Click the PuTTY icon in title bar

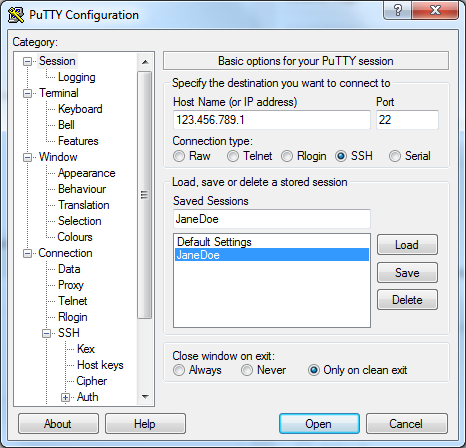tap(15, 15)
